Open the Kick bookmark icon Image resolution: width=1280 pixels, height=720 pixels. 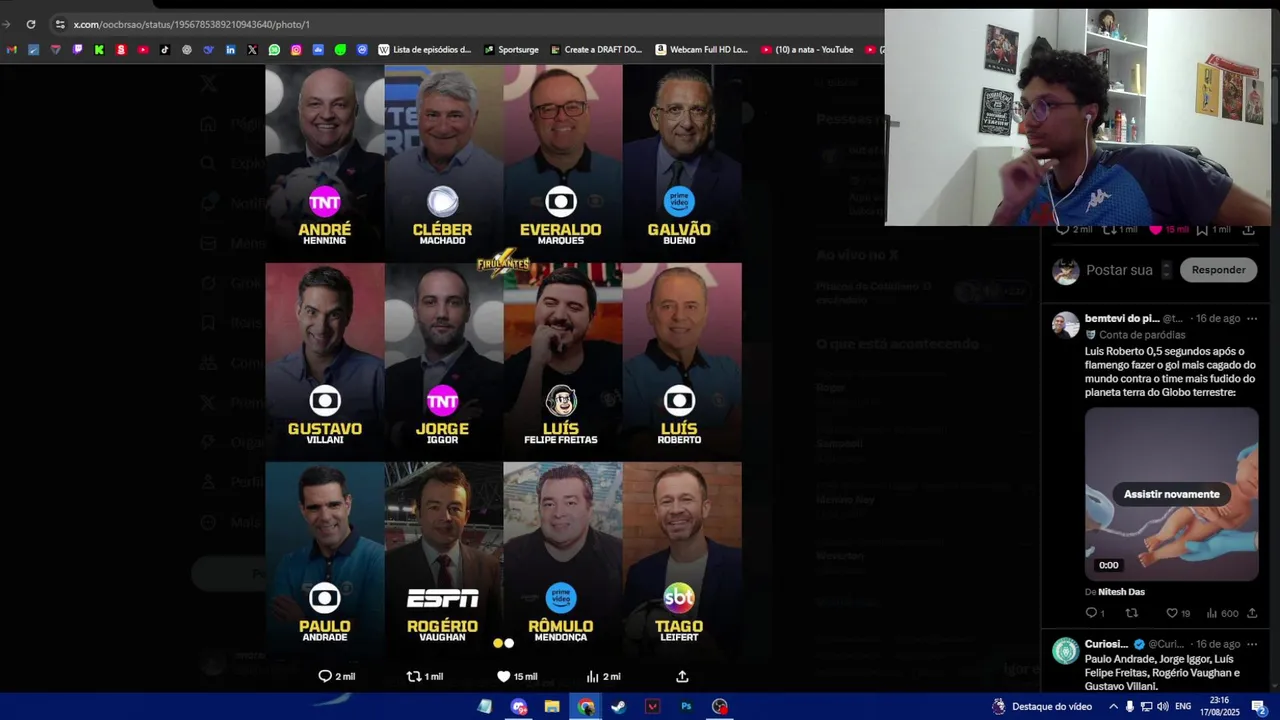click(x=99, y=49)
